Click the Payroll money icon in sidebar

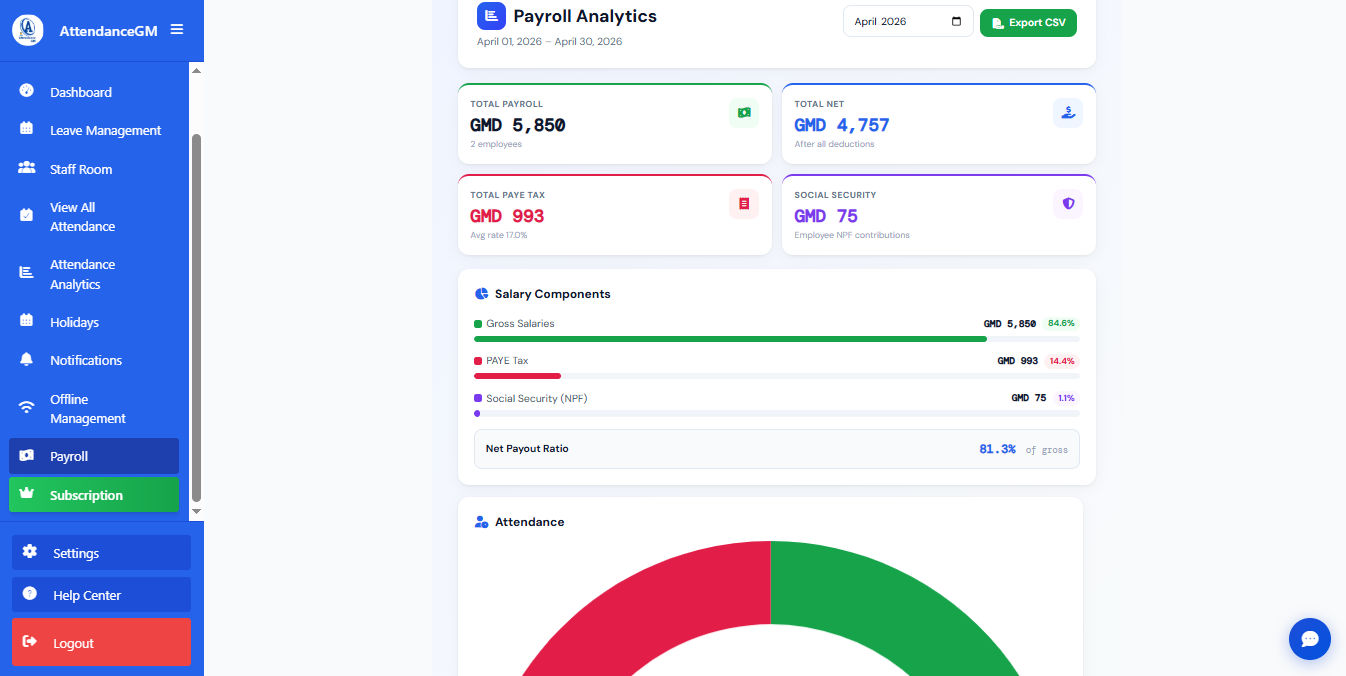(x=27, y=455)
